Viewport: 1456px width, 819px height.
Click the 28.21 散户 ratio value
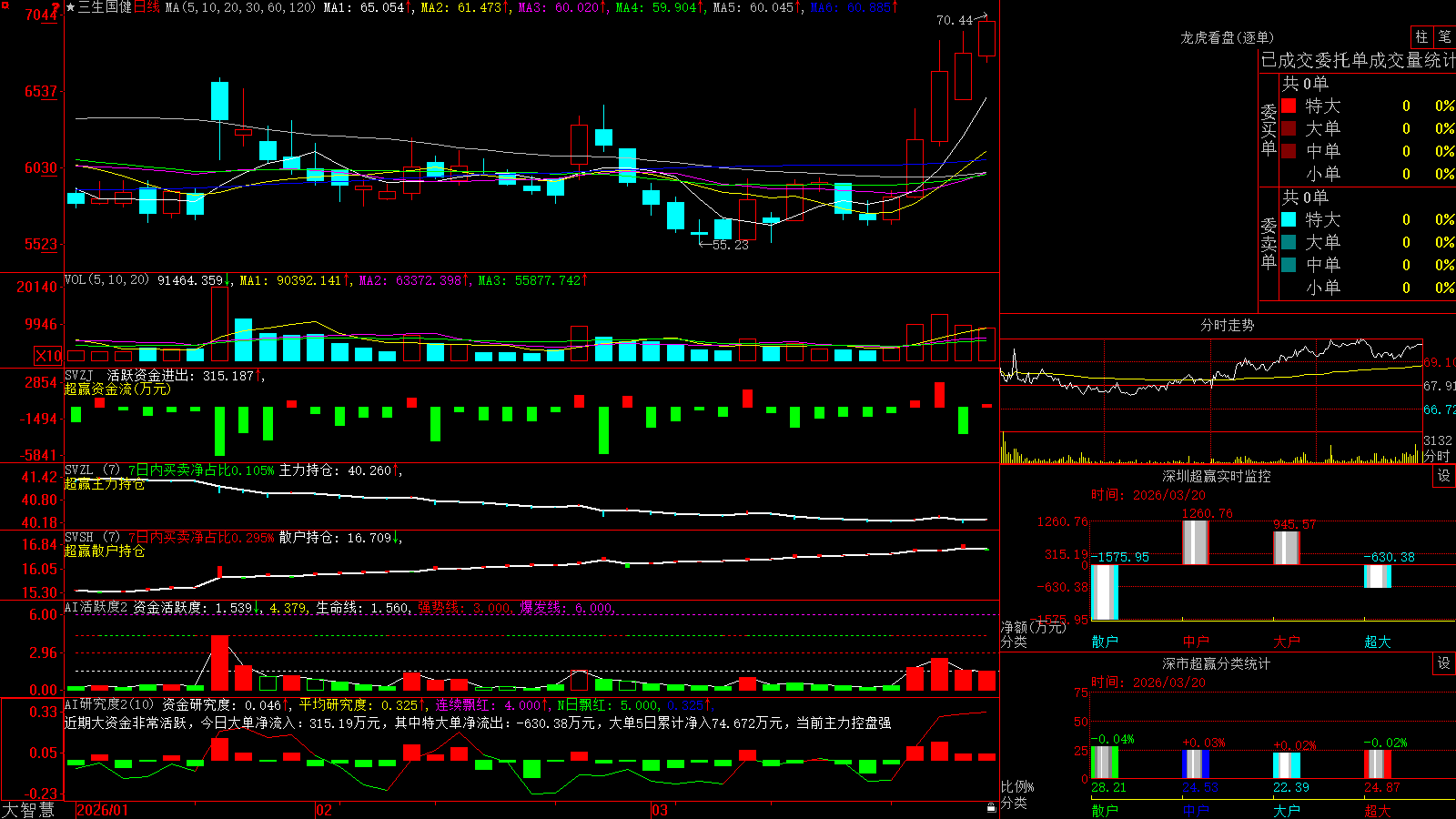[1108, 787]
